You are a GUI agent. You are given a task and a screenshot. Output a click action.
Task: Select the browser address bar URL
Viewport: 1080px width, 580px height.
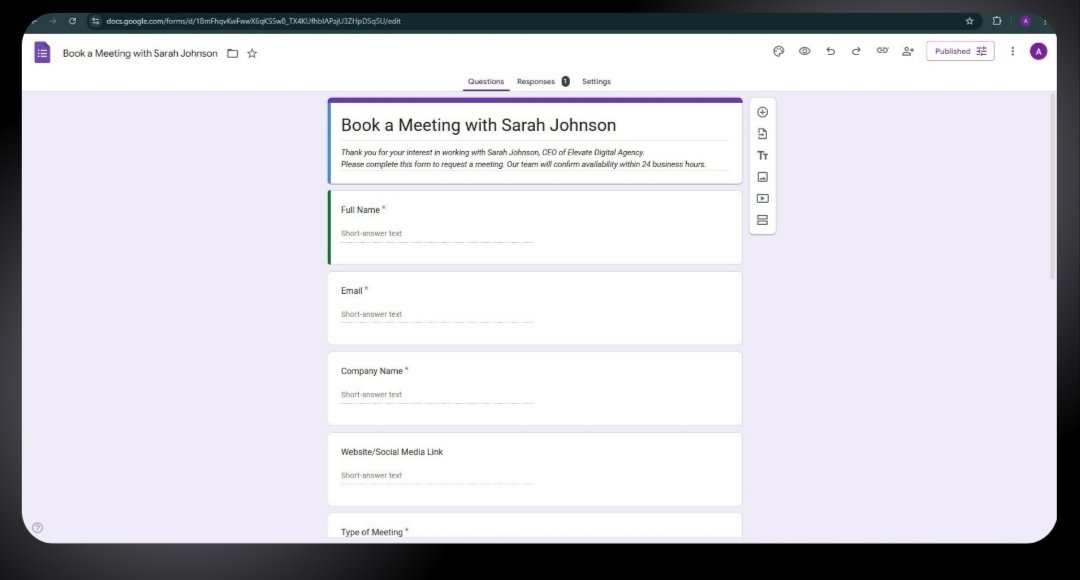point(253,21)
